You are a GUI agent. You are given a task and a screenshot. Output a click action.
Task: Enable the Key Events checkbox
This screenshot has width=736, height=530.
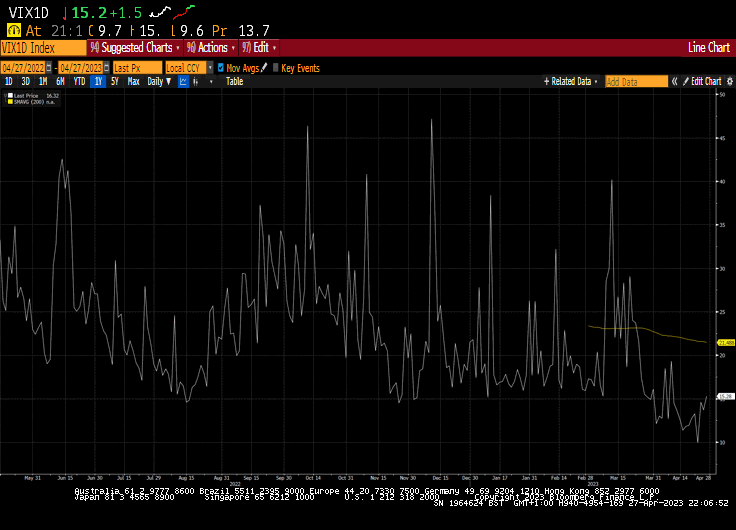click(x=276, y=68)
